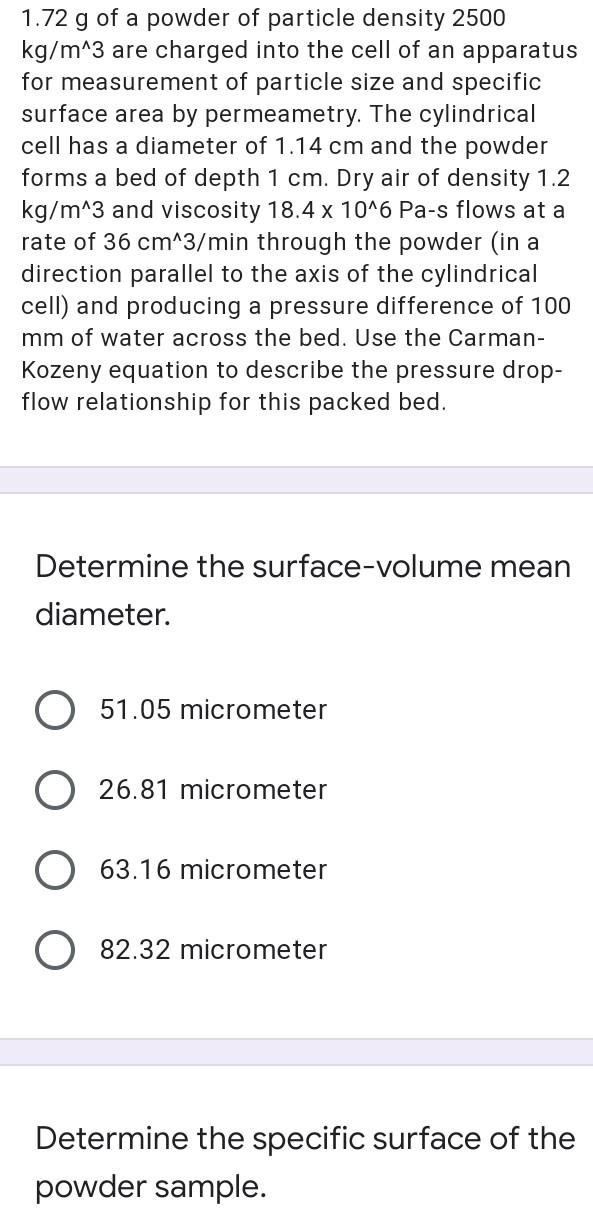
Task: Choose the 63.16 micrometer radio button
Action: [55, 870]
